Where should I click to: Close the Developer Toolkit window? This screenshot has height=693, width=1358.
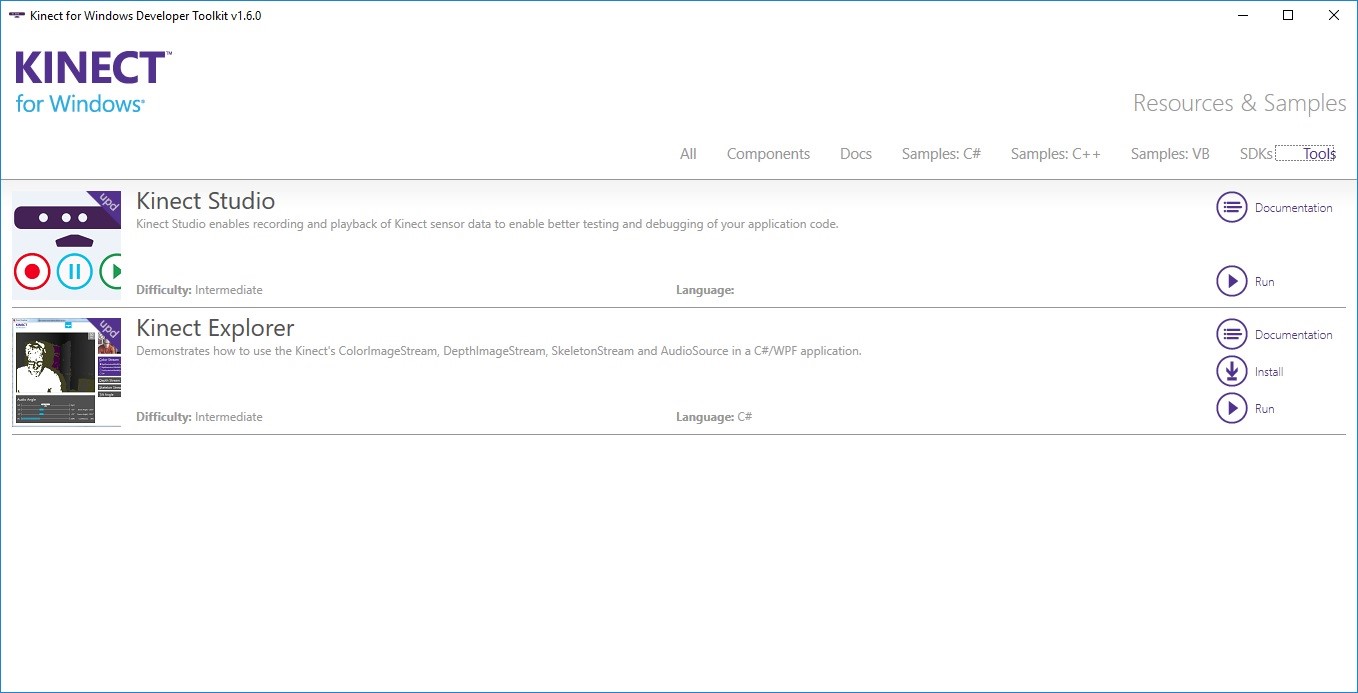point(1334,15)
